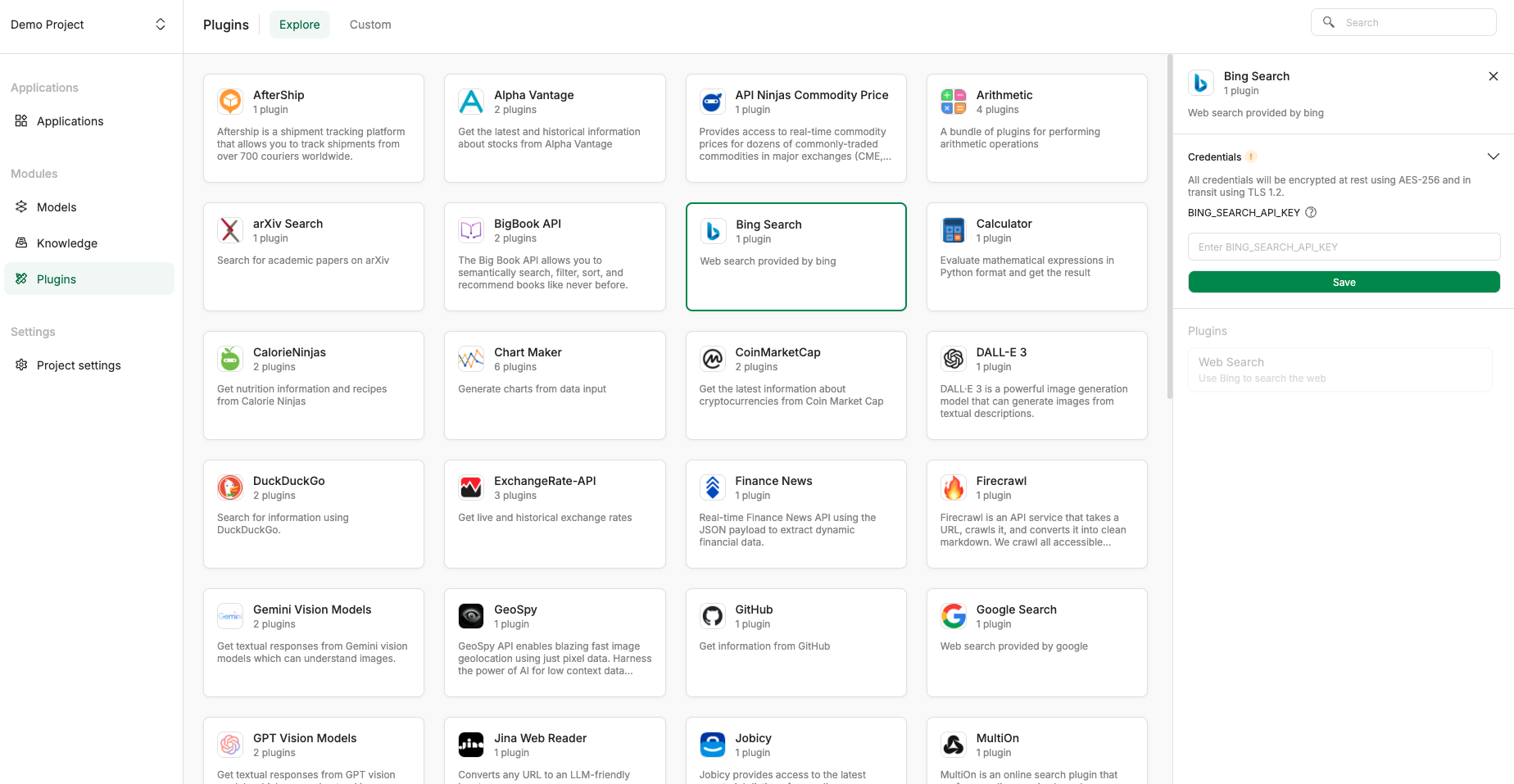Viewport: 1514px width, 784px height.
Task: Click the AfterShip description text
Action: click(311, 144)
